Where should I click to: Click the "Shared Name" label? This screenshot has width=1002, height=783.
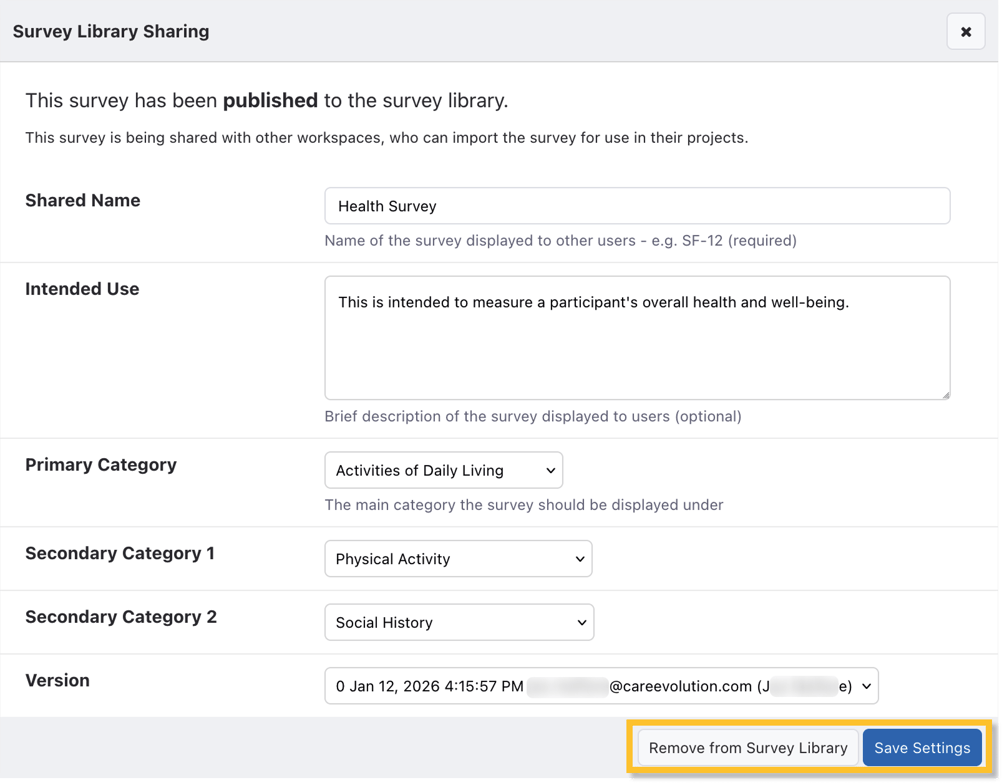pos(82,201)
